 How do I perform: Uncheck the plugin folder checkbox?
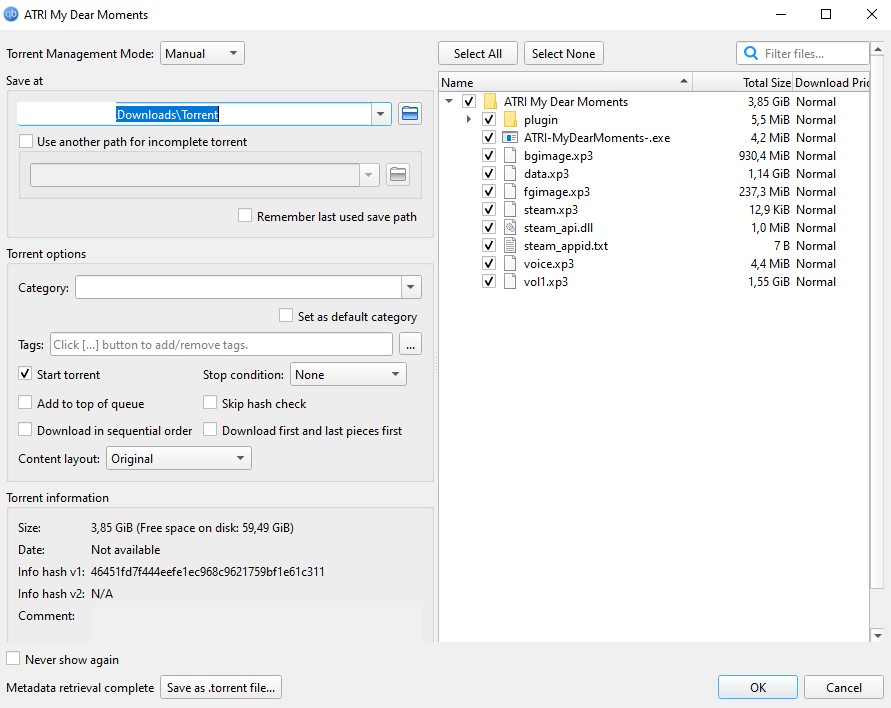489,120
